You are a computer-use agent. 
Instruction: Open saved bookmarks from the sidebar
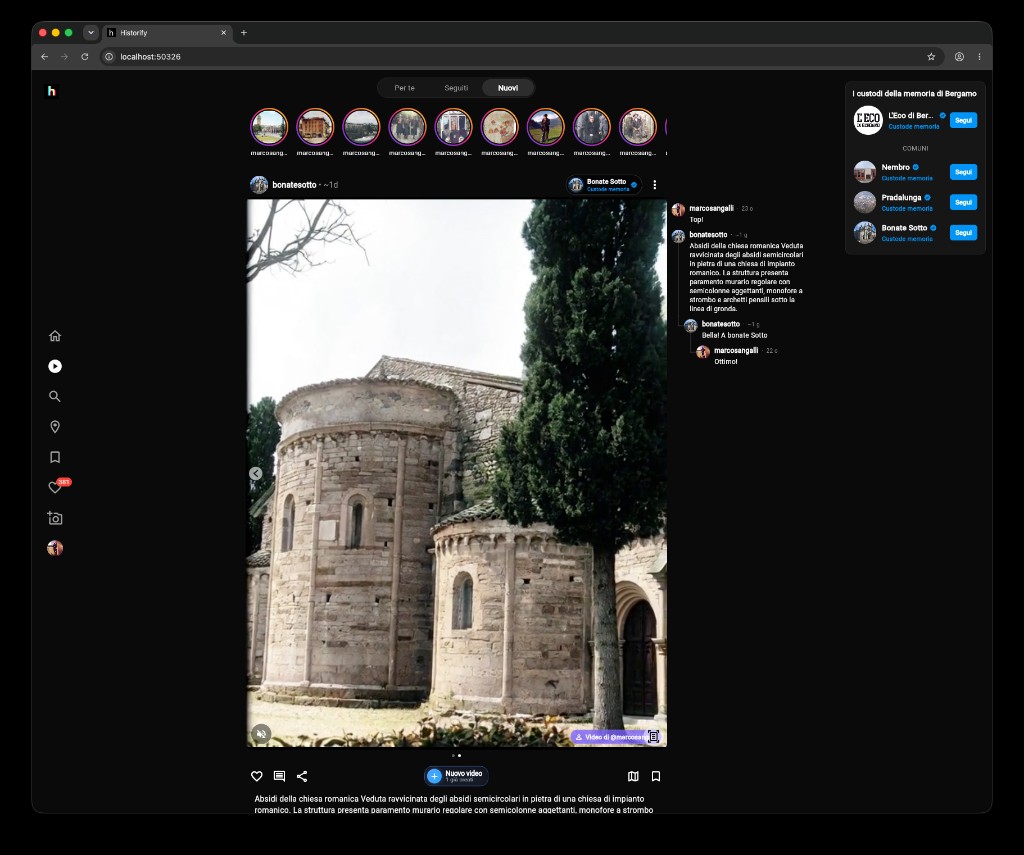(55, 457)
